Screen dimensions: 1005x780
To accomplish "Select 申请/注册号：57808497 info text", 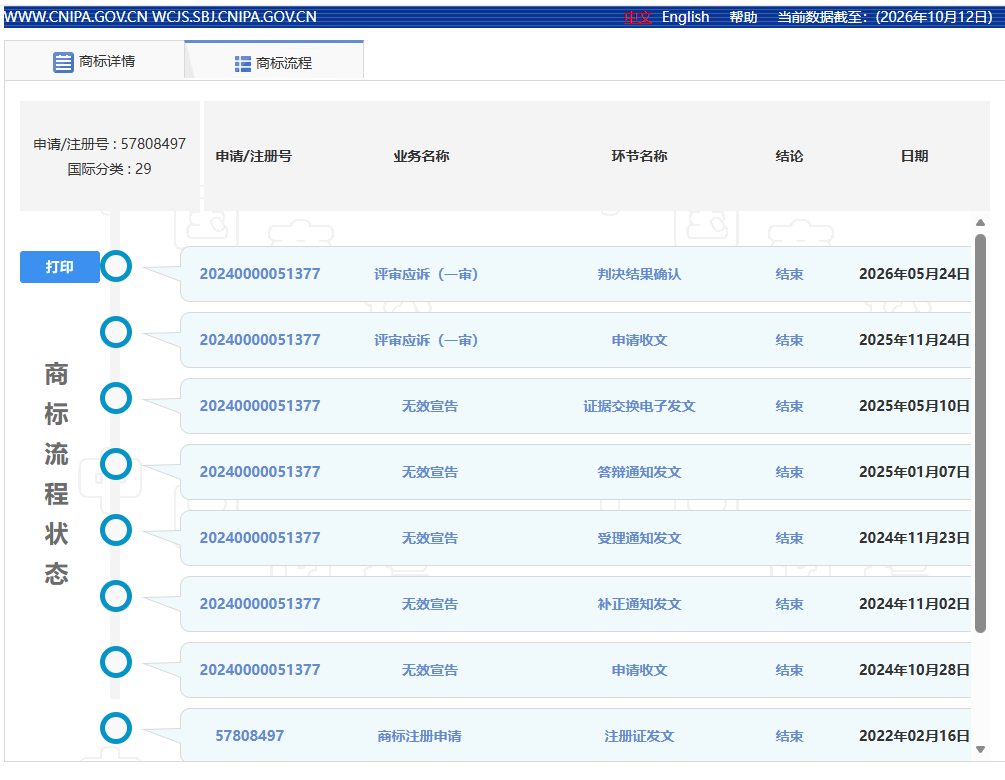I will (110, 144).
